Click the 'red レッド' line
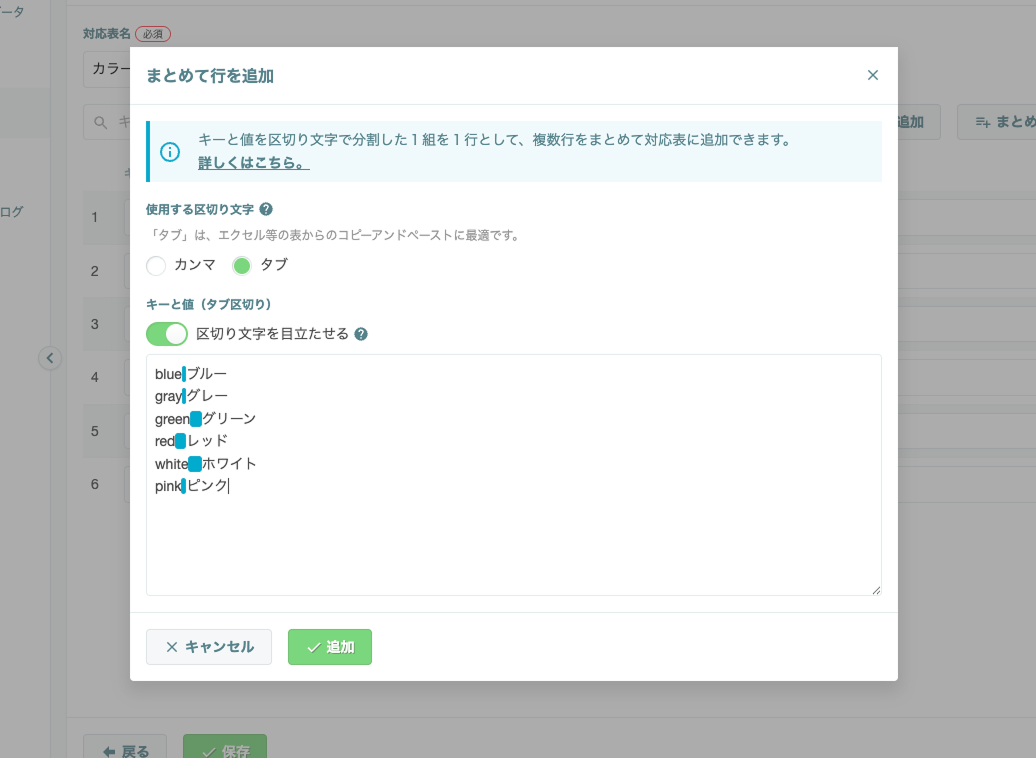Image resolution: width=1036 pixels, height=758 pixels. click(192, 441)
